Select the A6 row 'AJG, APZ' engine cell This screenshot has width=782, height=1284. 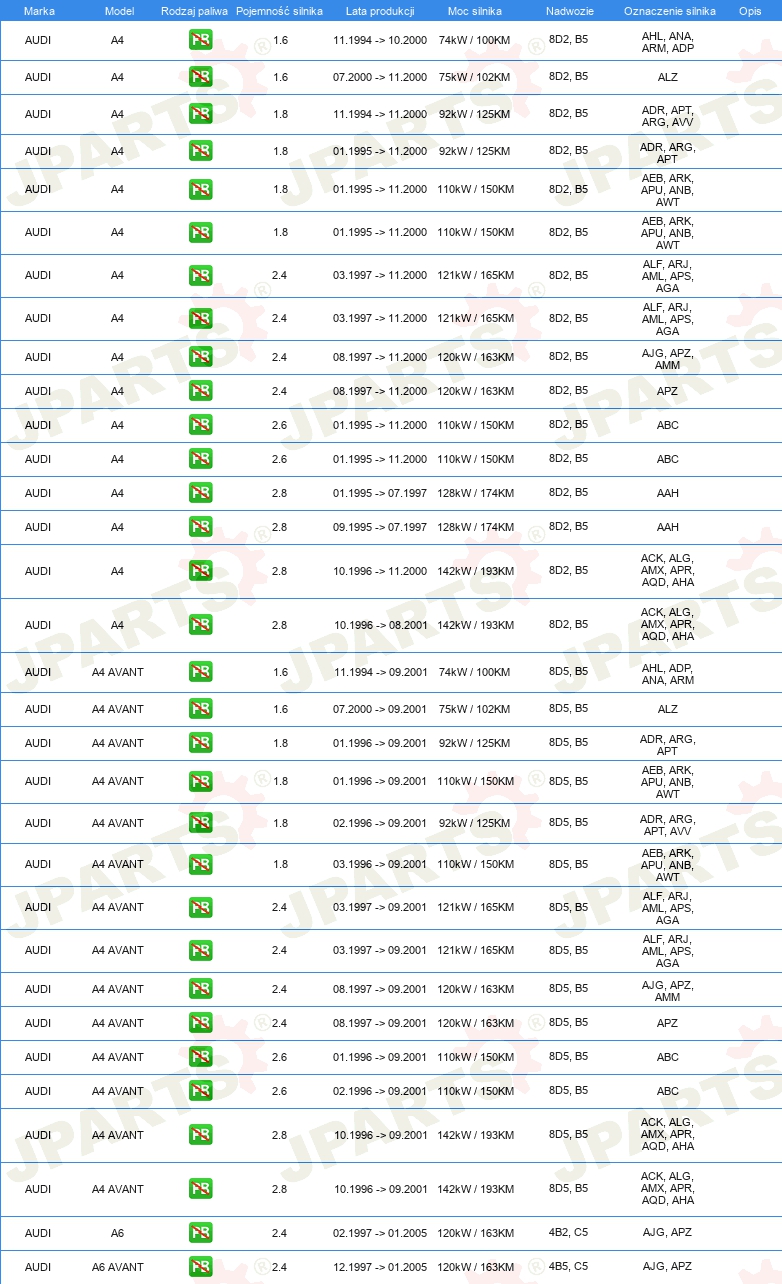point(668,1232)
